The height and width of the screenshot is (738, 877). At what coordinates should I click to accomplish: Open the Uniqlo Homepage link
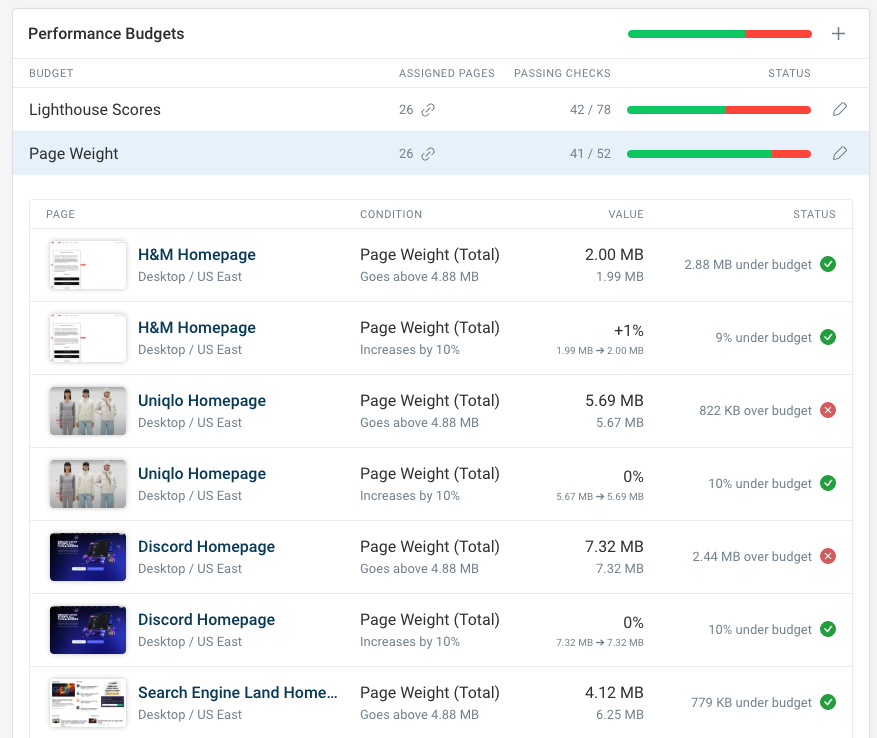click(x=201, y=400)
